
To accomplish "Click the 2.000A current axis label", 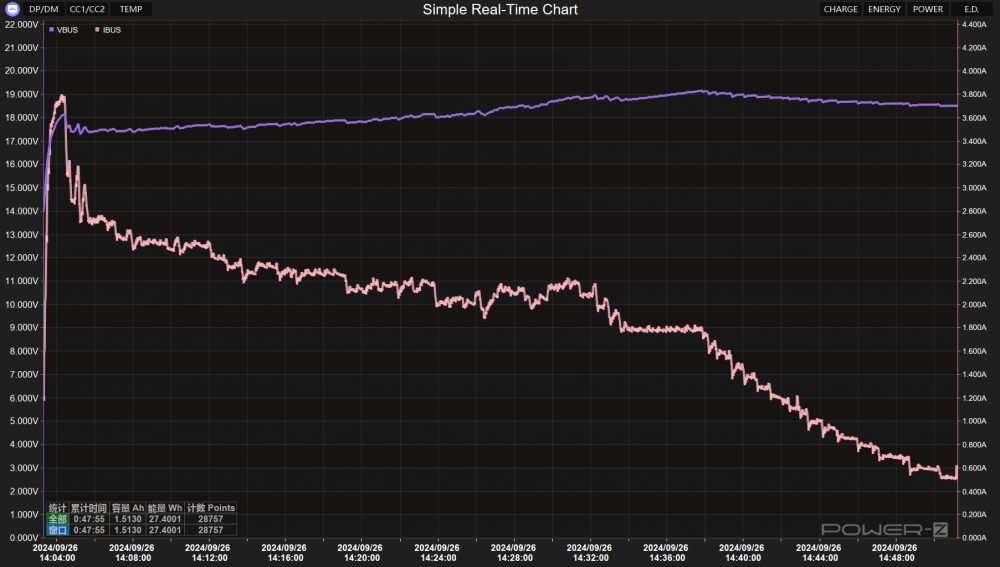I will coord(974,305).
